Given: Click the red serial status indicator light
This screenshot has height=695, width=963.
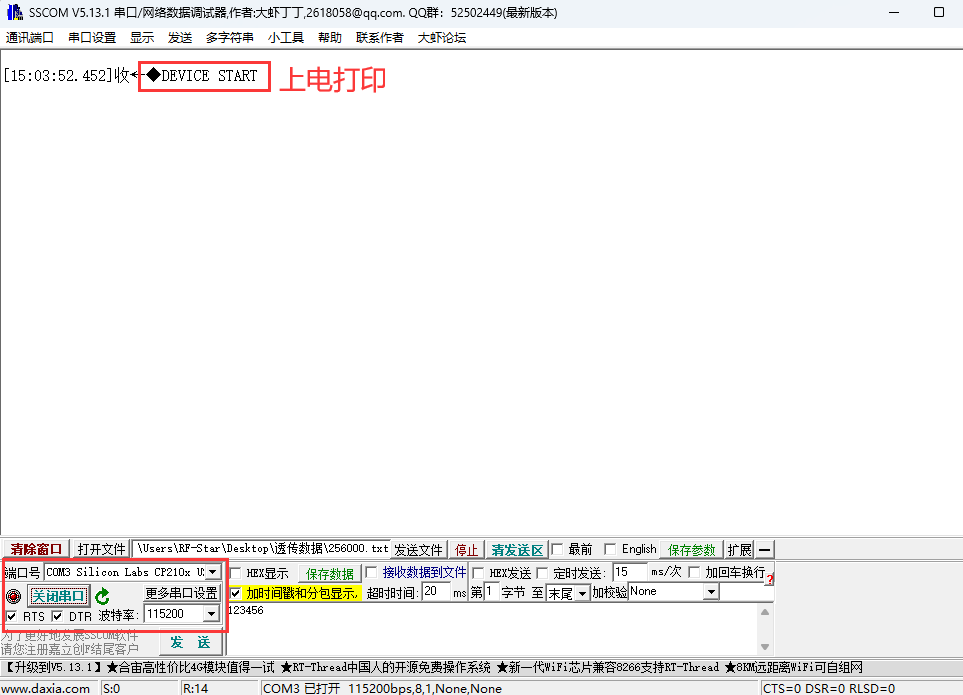Looking at the screenshot, I should pos(14,596).
